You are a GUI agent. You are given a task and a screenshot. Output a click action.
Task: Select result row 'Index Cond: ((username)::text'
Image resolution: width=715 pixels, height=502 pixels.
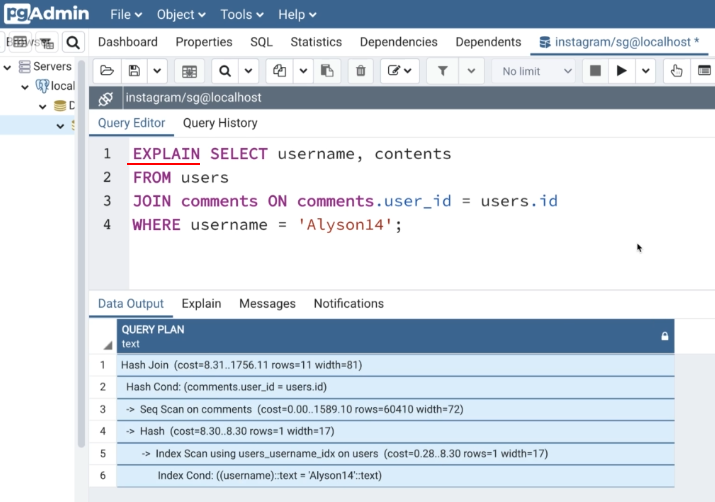click(x=395, y=476)
